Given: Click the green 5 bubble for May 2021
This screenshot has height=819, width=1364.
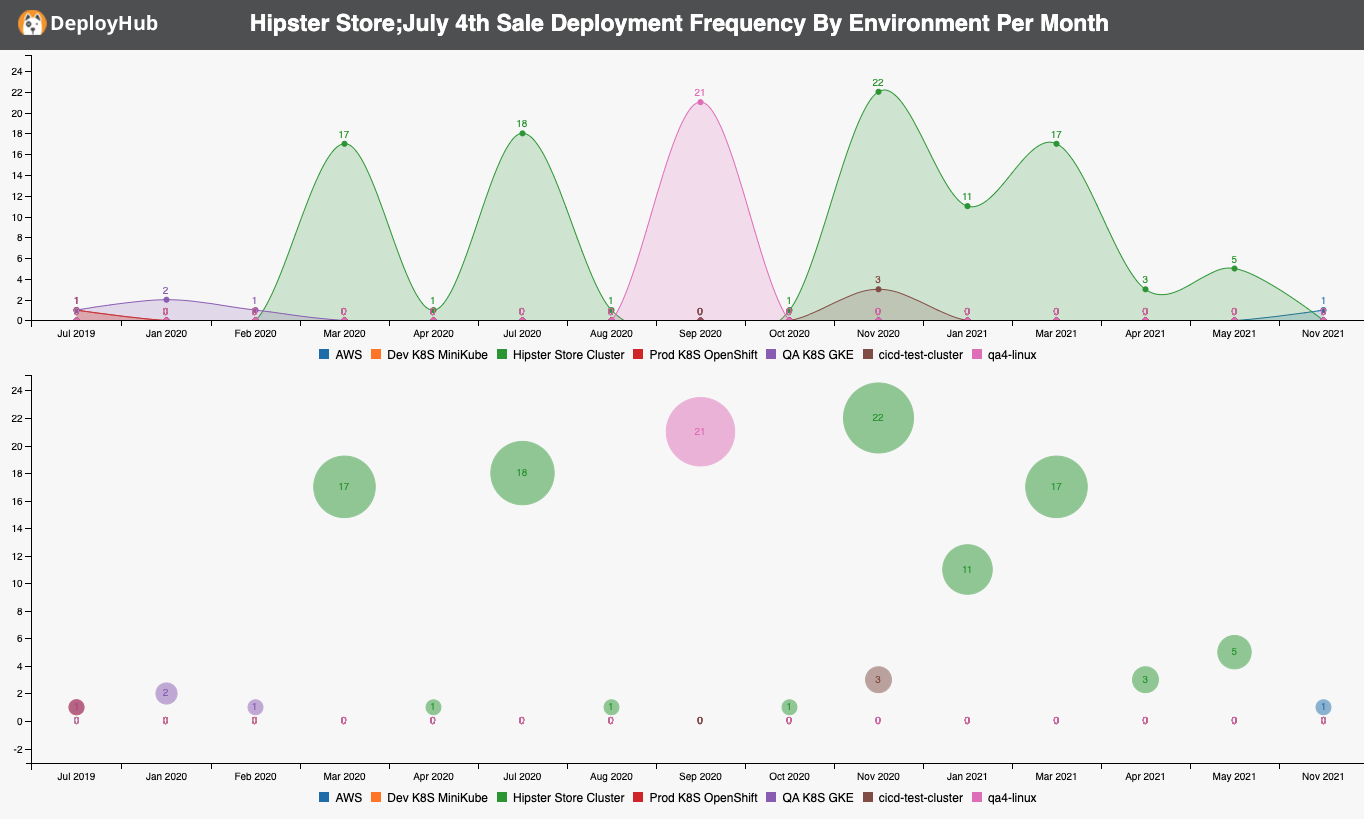Looking at the screenshot, I should pyautogui.click(x=1234, y=652).
